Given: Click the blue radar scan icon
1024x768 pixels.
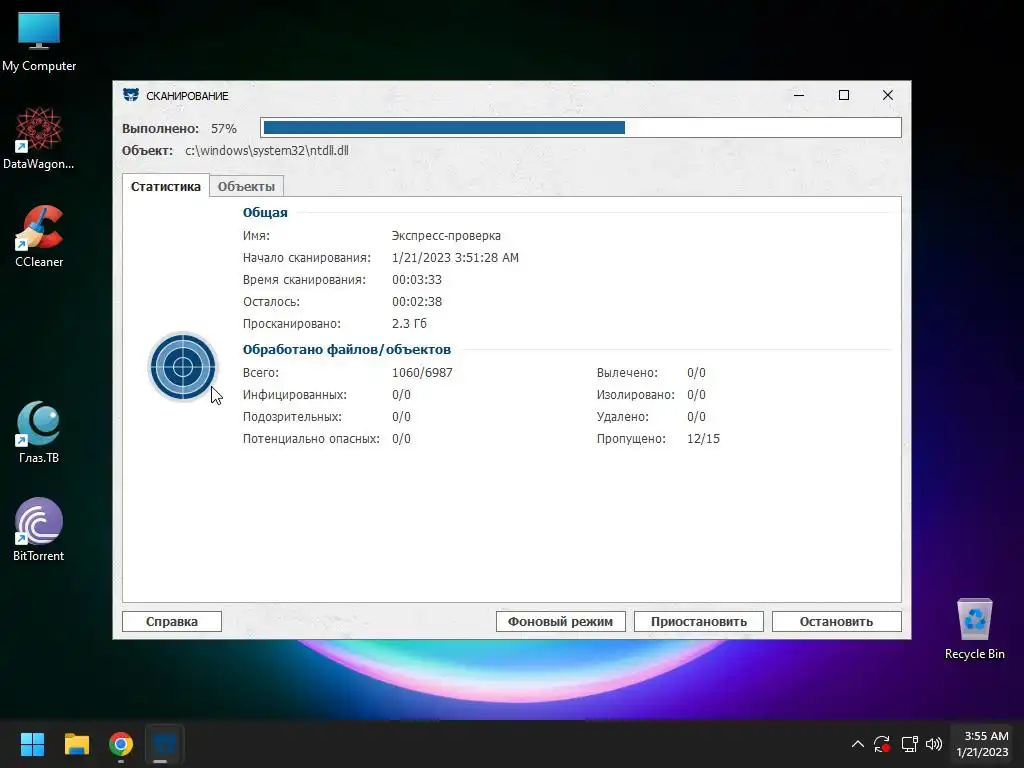Looking at the screenshot, I should click(x=183, y=366).
